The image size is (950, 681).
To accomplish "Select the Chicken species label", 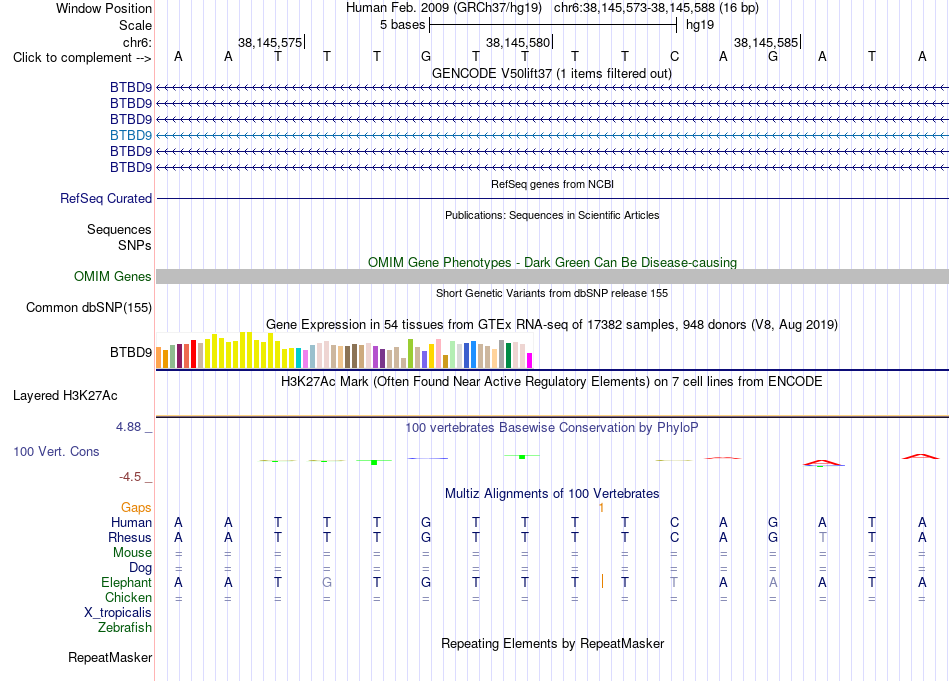I will pyautogui.click(x=128, y=597).
